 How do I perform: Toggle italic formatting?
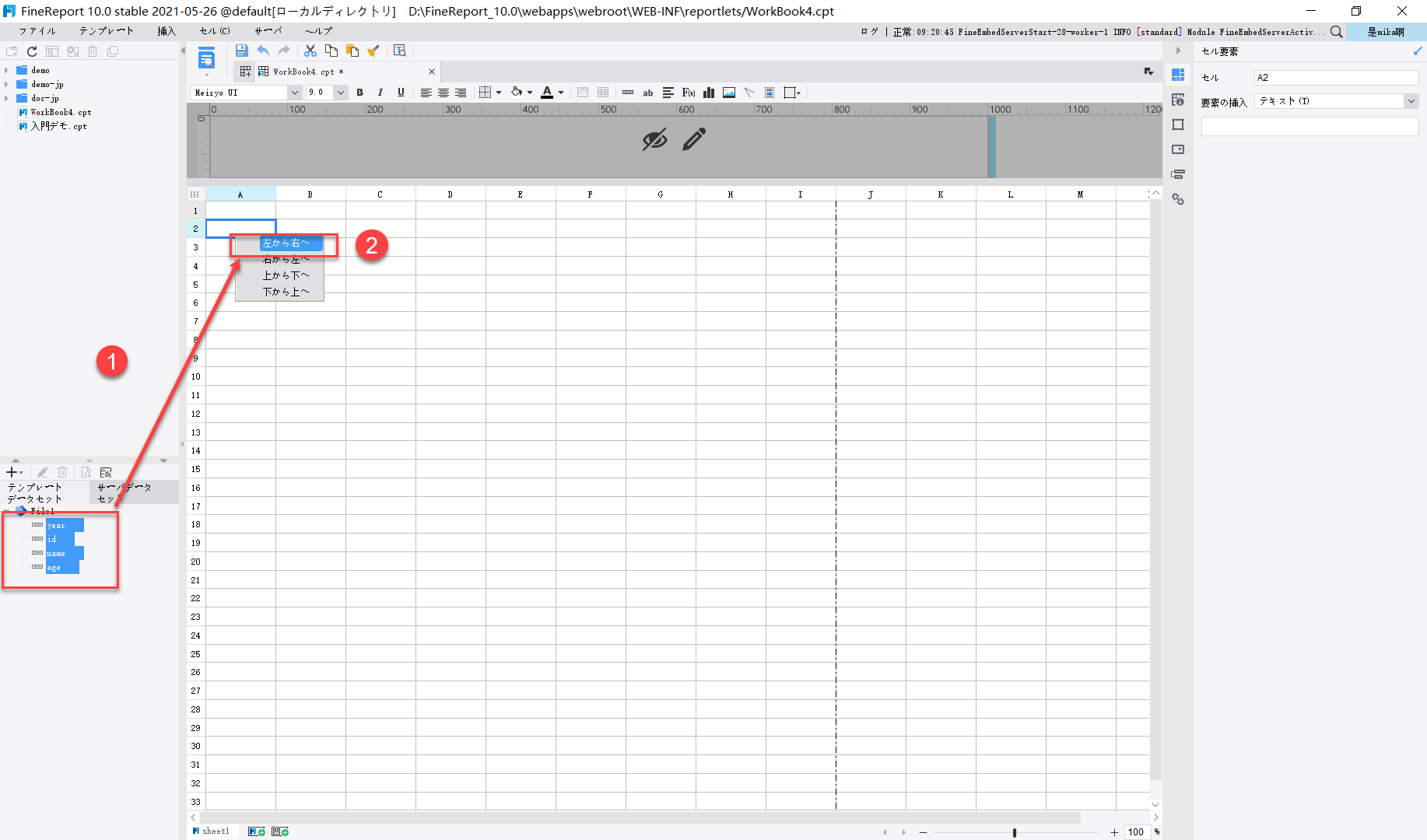pyautogui.click(x=380, y=92)
